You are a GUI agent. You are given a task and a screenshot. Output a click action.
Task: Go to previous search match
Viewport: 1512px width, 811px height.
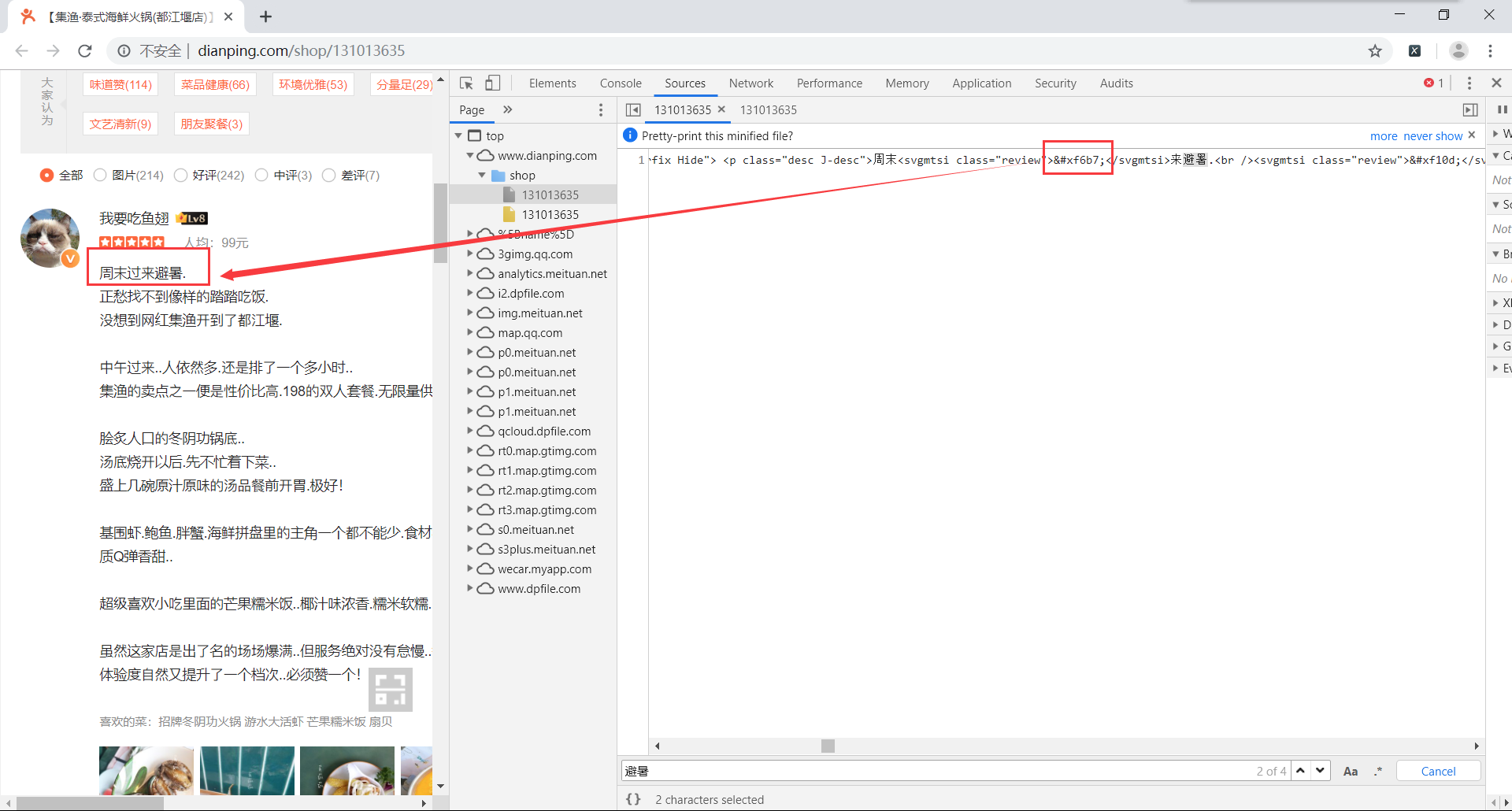pyautogui.click(x=1301, y=771)
